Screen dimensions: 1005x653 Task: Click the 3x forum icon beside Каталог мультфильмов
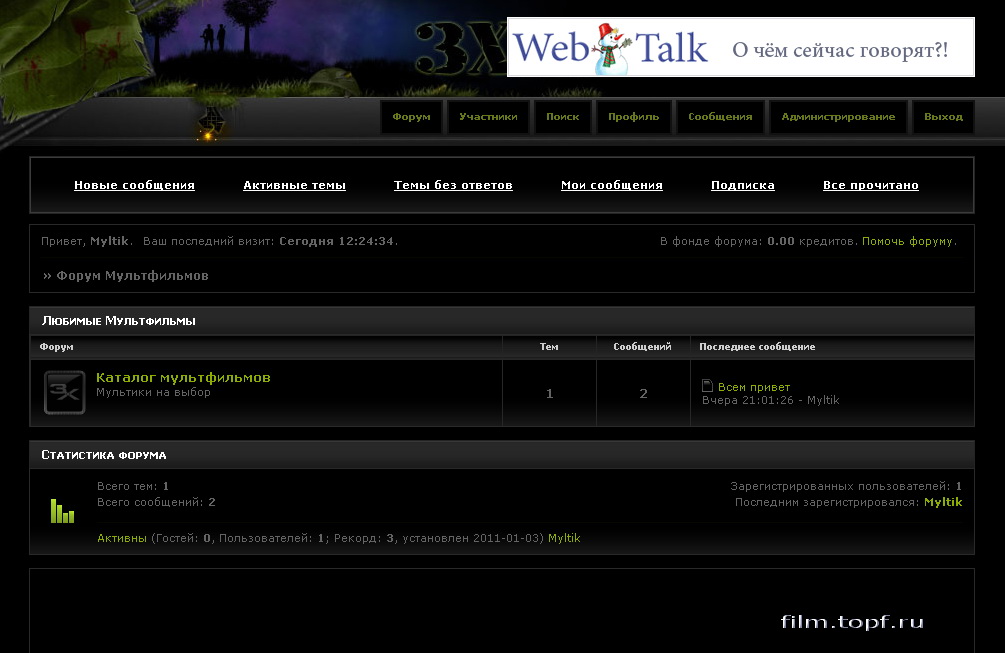coord(64,392)
